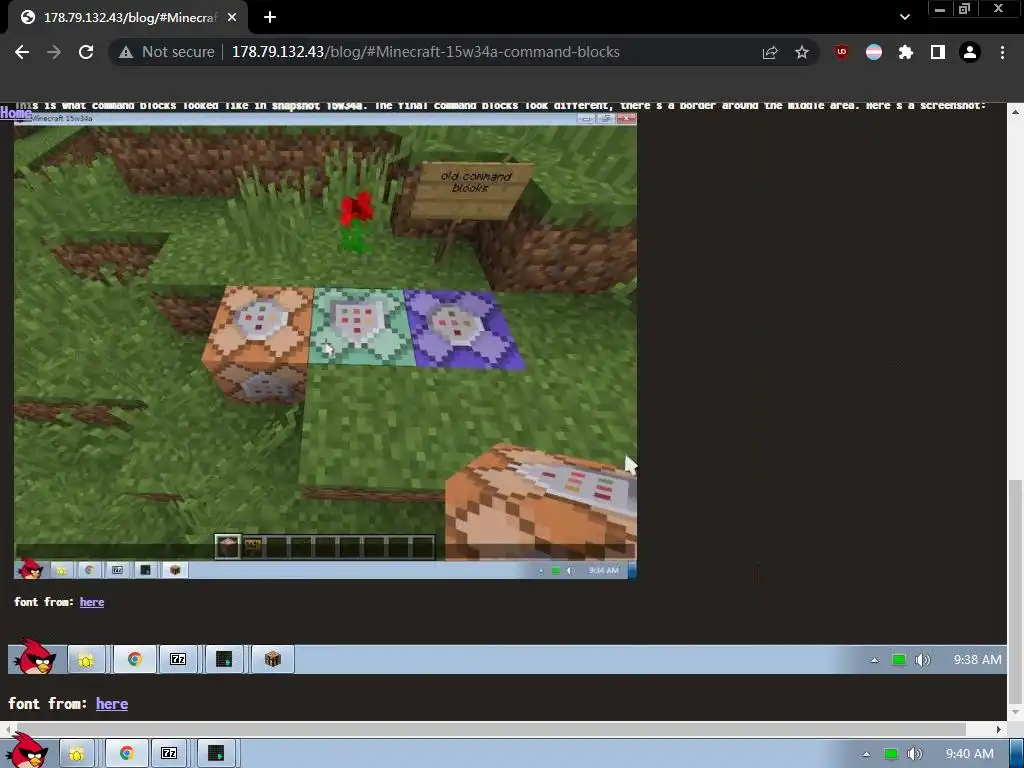The width and height of the screenshot is (1024, 768).
Task: Close the 178.79.132.43/blog tab
Action: tap(231, 18)
